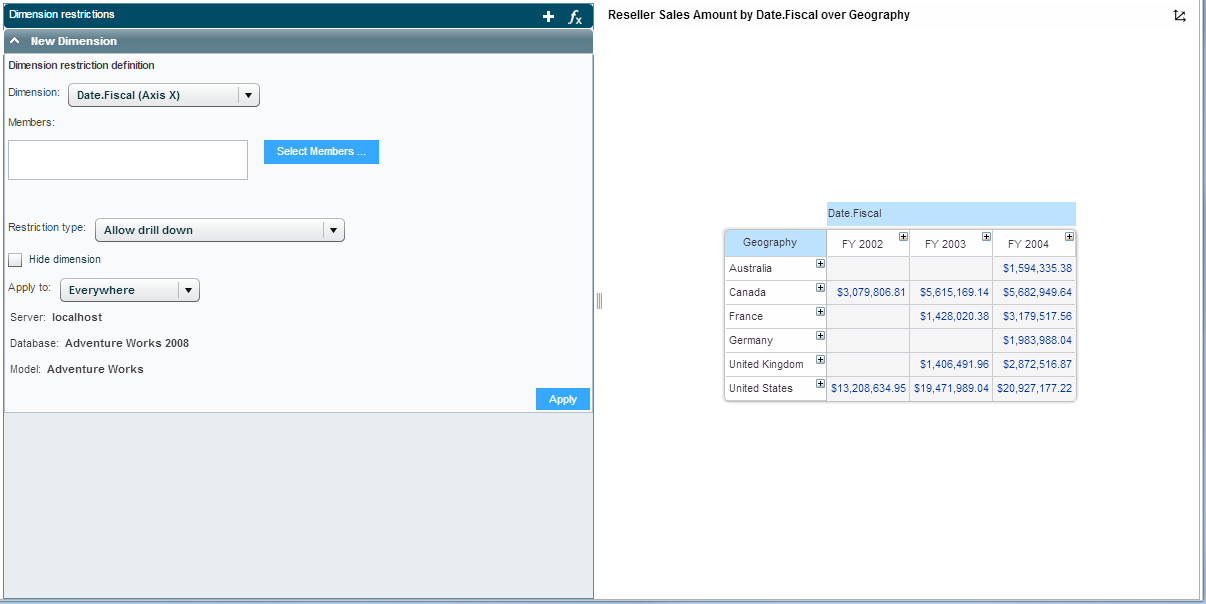Expand the Australia row
This screenshot has width=1206, height=604.
(x=820, y=264)
